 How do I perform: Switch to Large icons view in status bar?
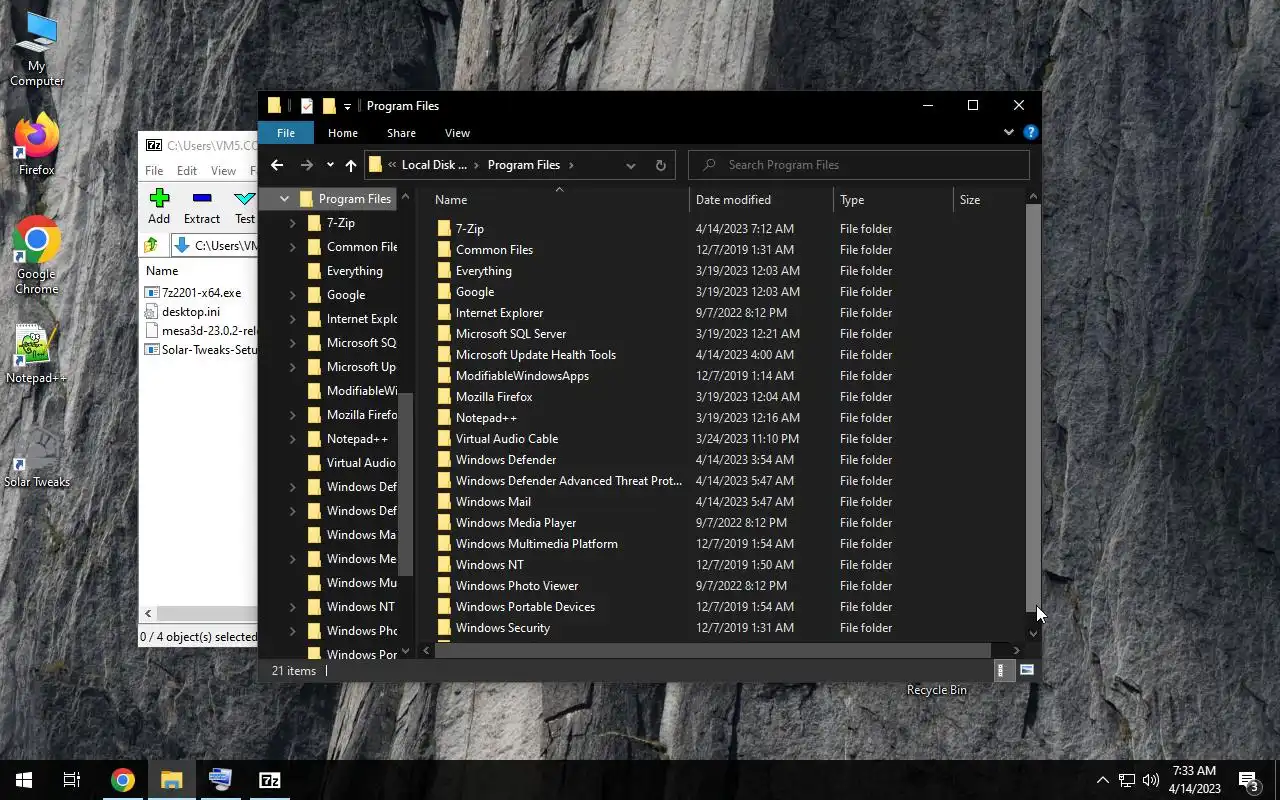click(x=1026, y=671)
